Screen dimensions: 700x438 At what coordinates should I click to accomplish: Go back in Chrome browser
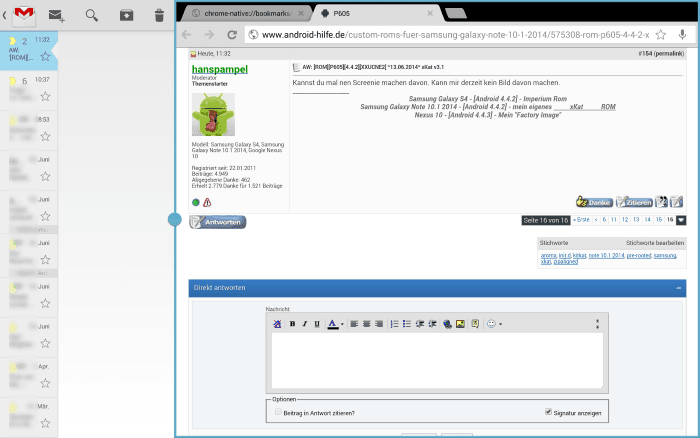coord(187,35)
